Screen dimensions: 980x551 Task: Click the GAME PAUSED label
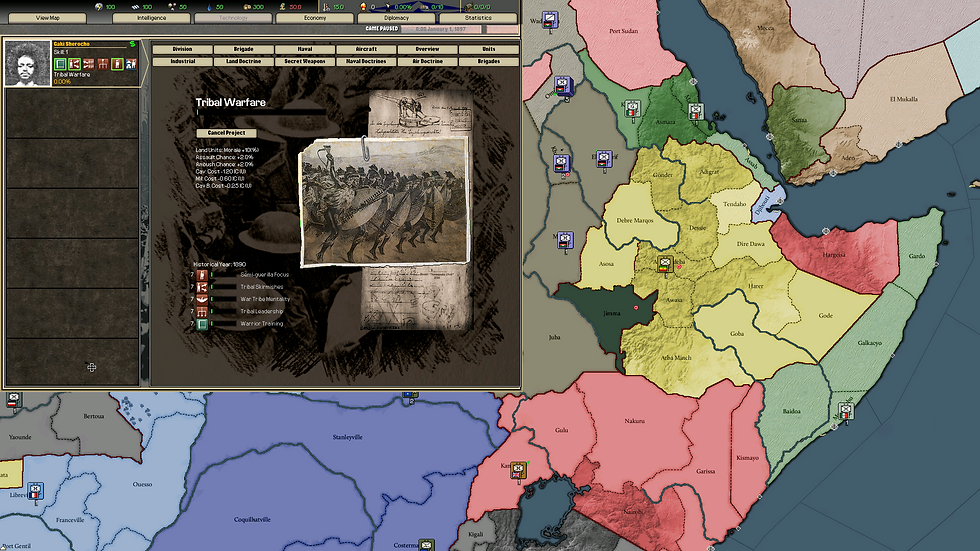click(x=382, y=29)
